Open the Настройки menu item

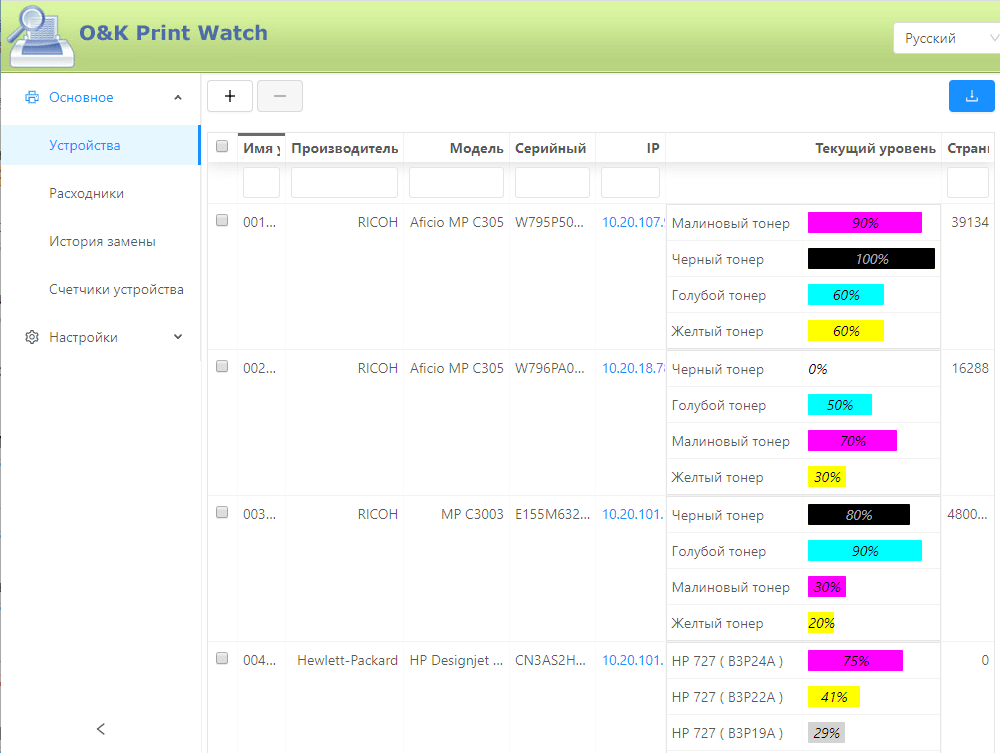coord(100,337)
